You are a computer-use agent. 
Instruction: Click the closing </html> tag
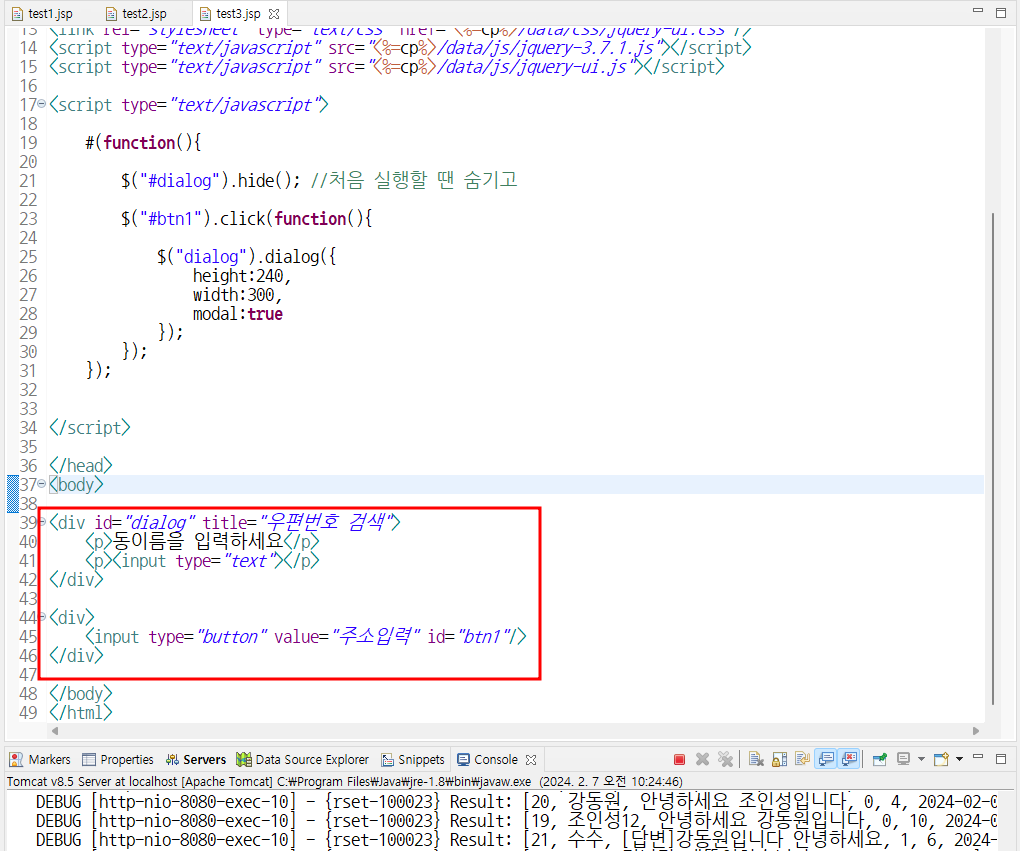point(81,712)
